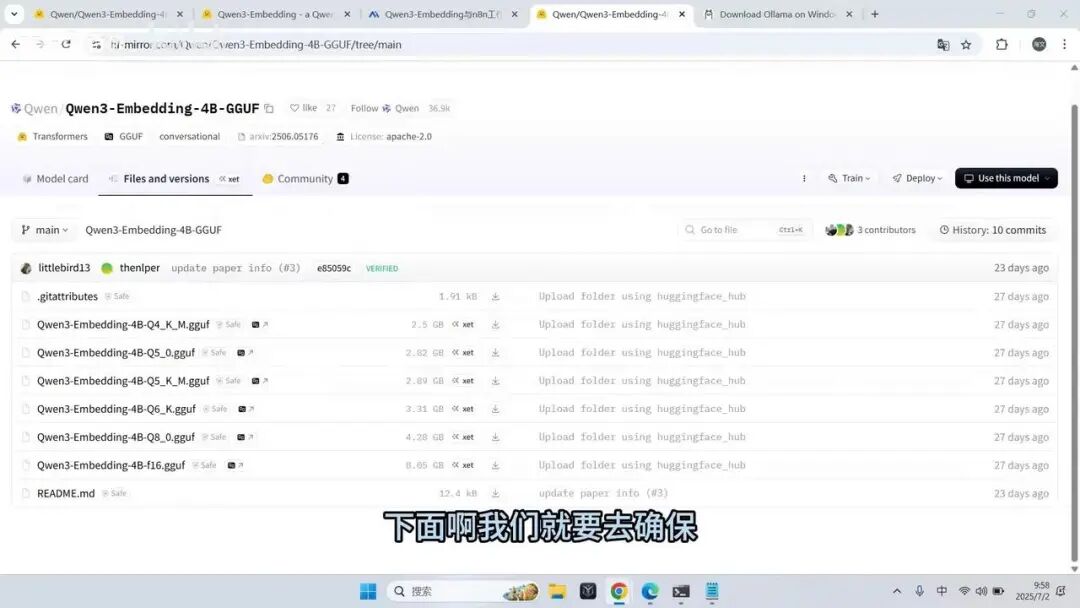
Task: Open the browser extensions menu
Action: [1001, 45]
